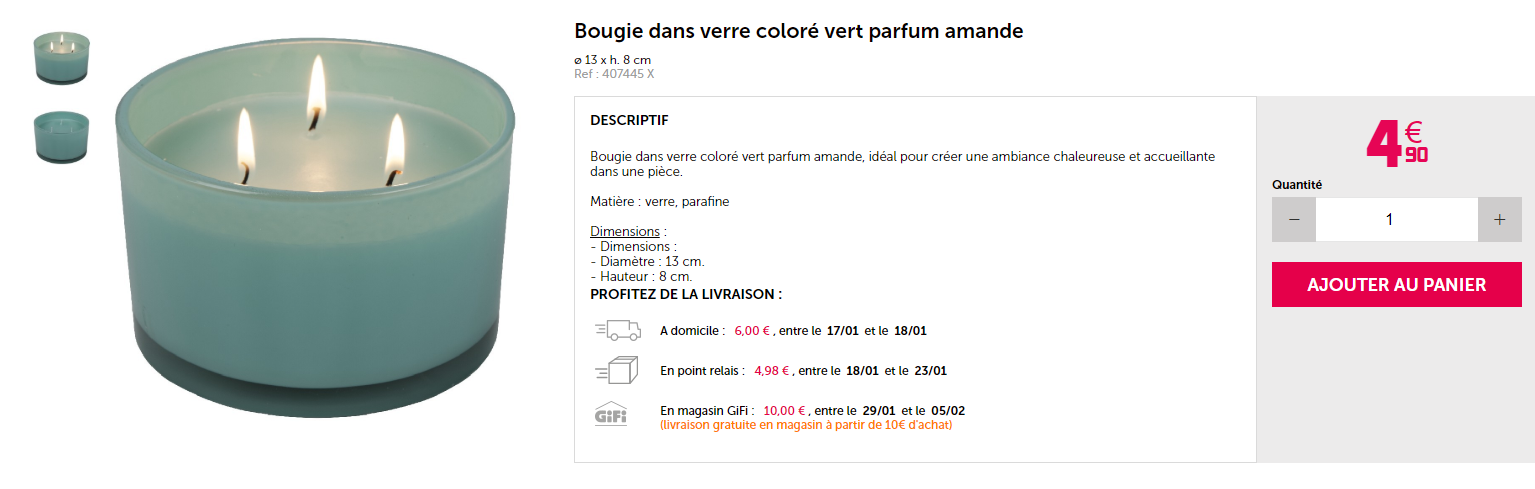Decrease quantity with the minus button
The image size is (1535, 489).
click(x=1294, y=220)
